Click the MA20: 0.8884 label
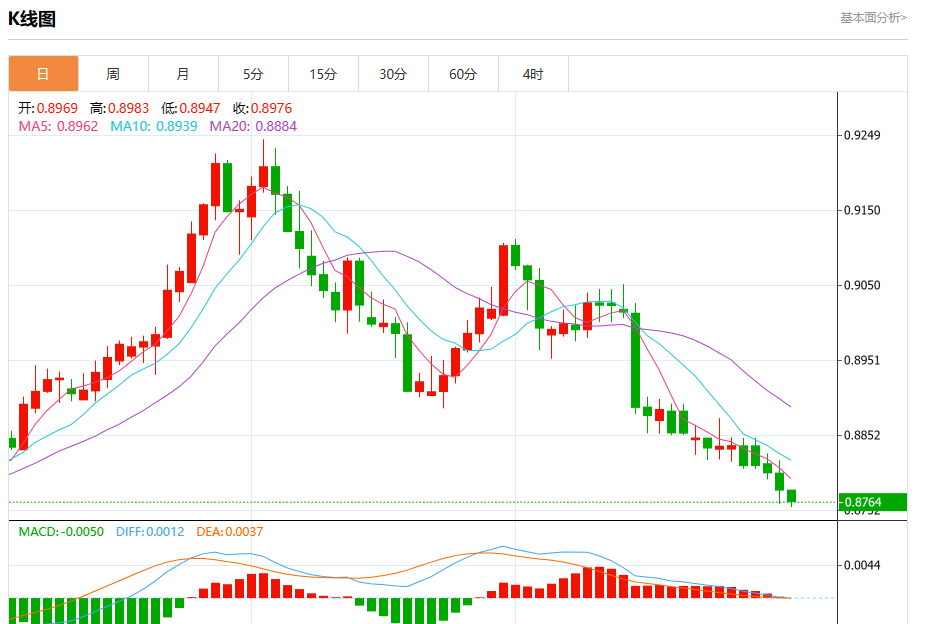The image size is (932, 624). coord(253,126)
